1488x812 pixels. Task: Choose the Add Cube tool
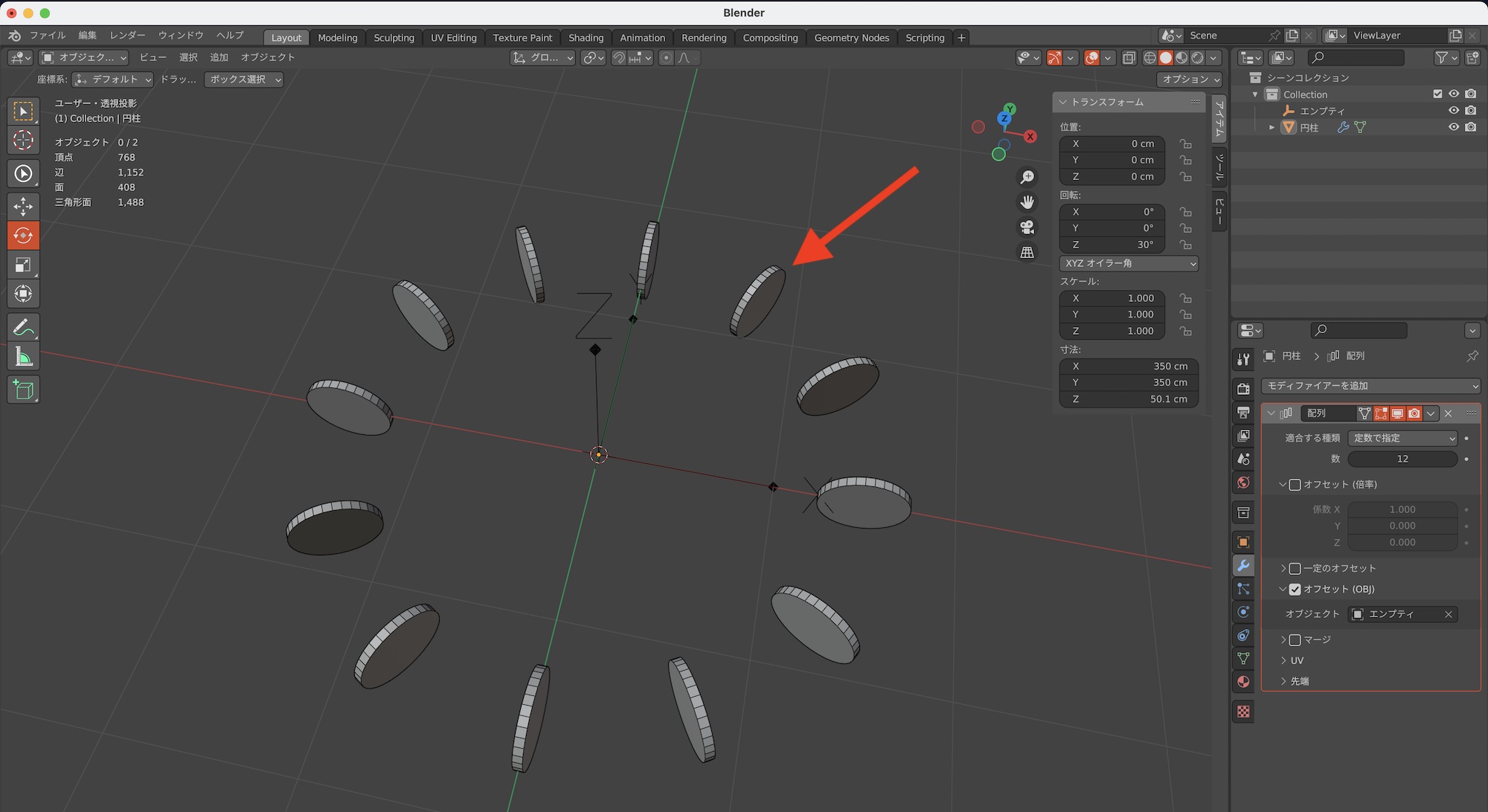23,390
